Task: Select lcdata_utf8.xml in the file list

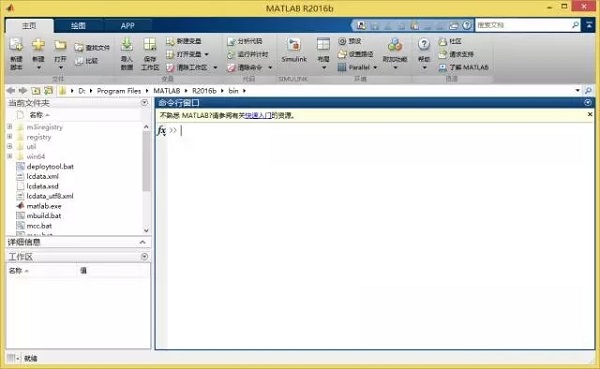Action: click(50, 196)
